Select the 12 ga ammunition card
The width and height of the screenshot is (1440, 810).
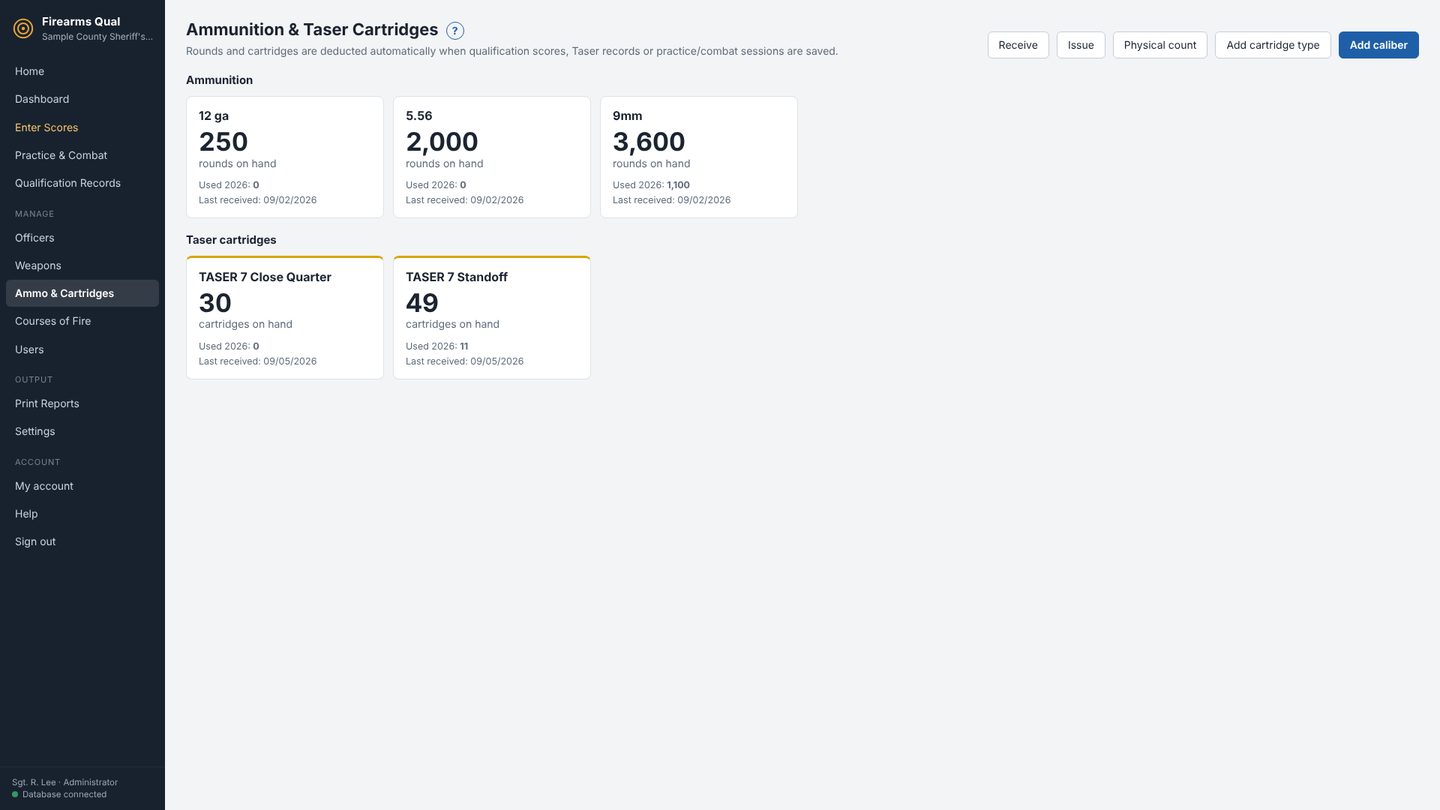pos(285,157)
